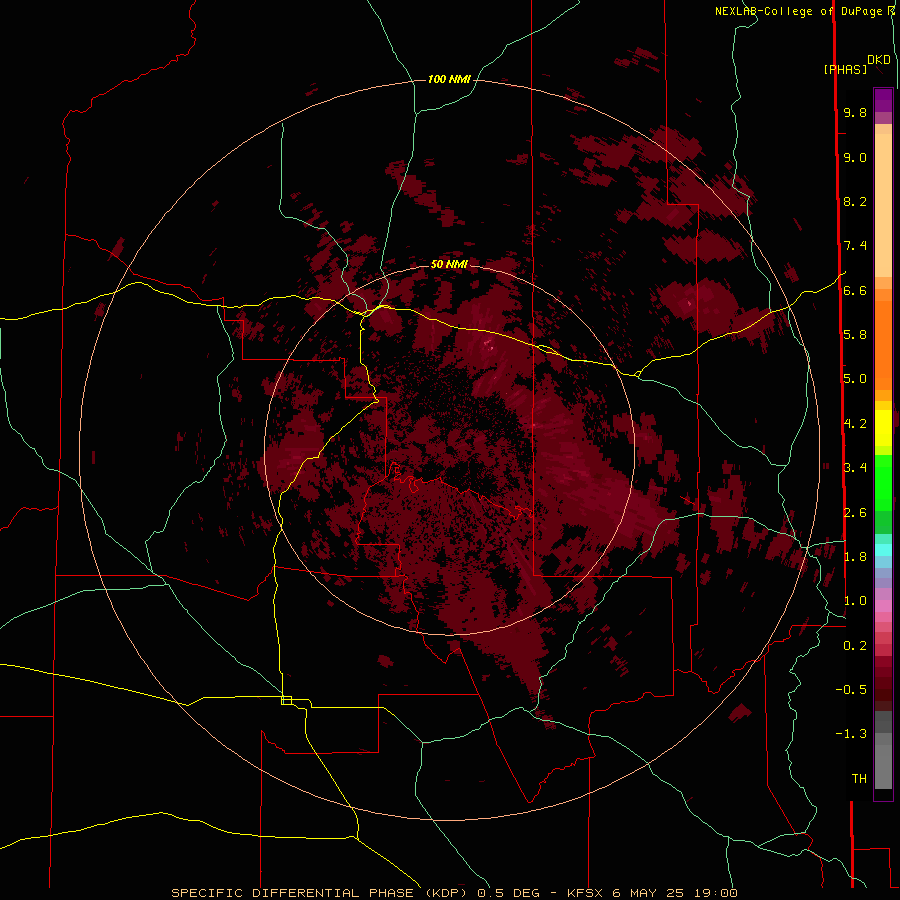Click the DKD label above color scale
Image resolution: width=900 pixels, height=900 pixels.
[x=879, y=60]
